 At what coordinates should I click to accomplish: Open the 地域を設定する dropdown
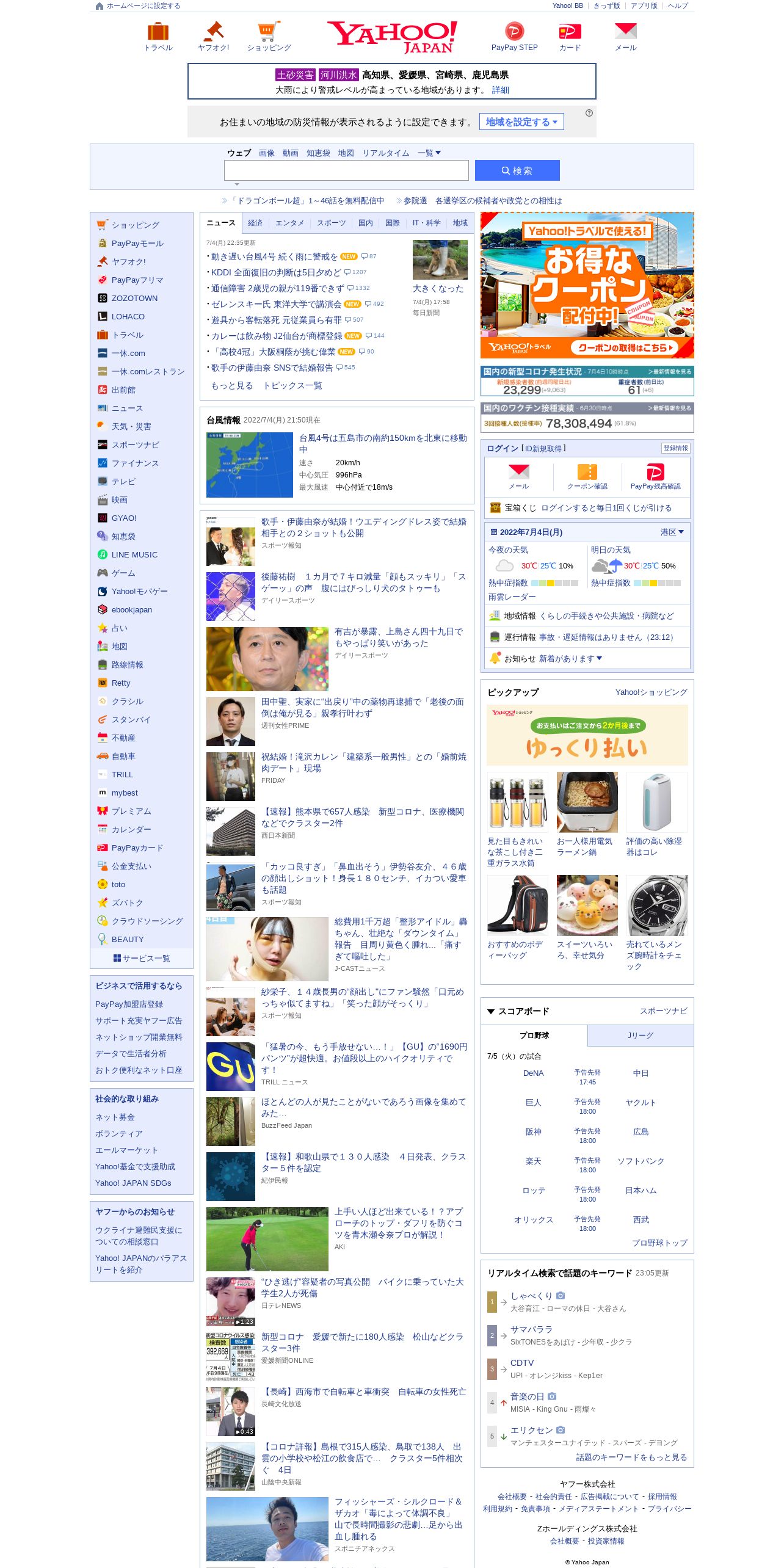point(521,122)
